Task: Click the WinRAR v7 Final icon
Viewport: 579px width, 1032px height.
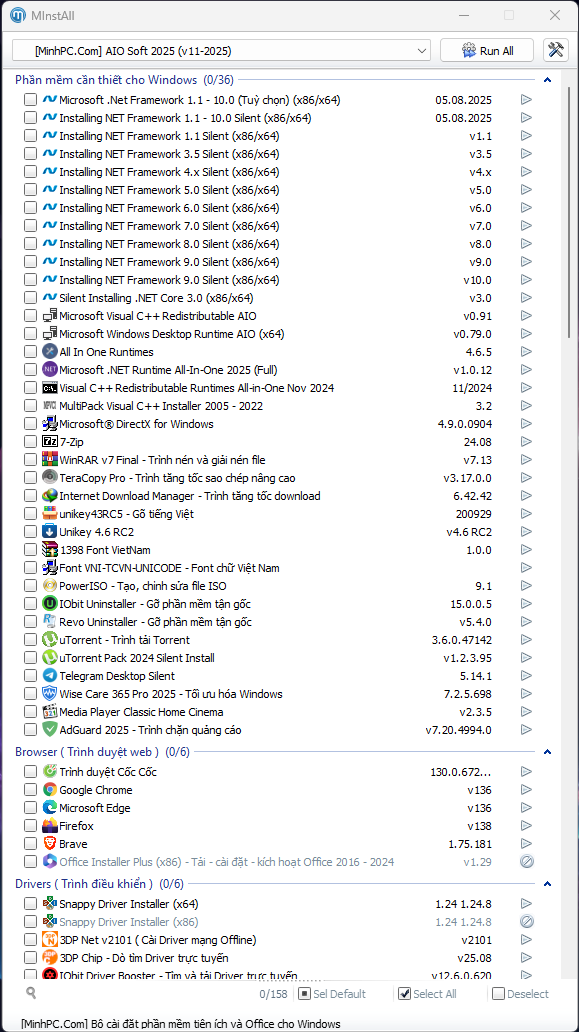Action: coord(50,459)
